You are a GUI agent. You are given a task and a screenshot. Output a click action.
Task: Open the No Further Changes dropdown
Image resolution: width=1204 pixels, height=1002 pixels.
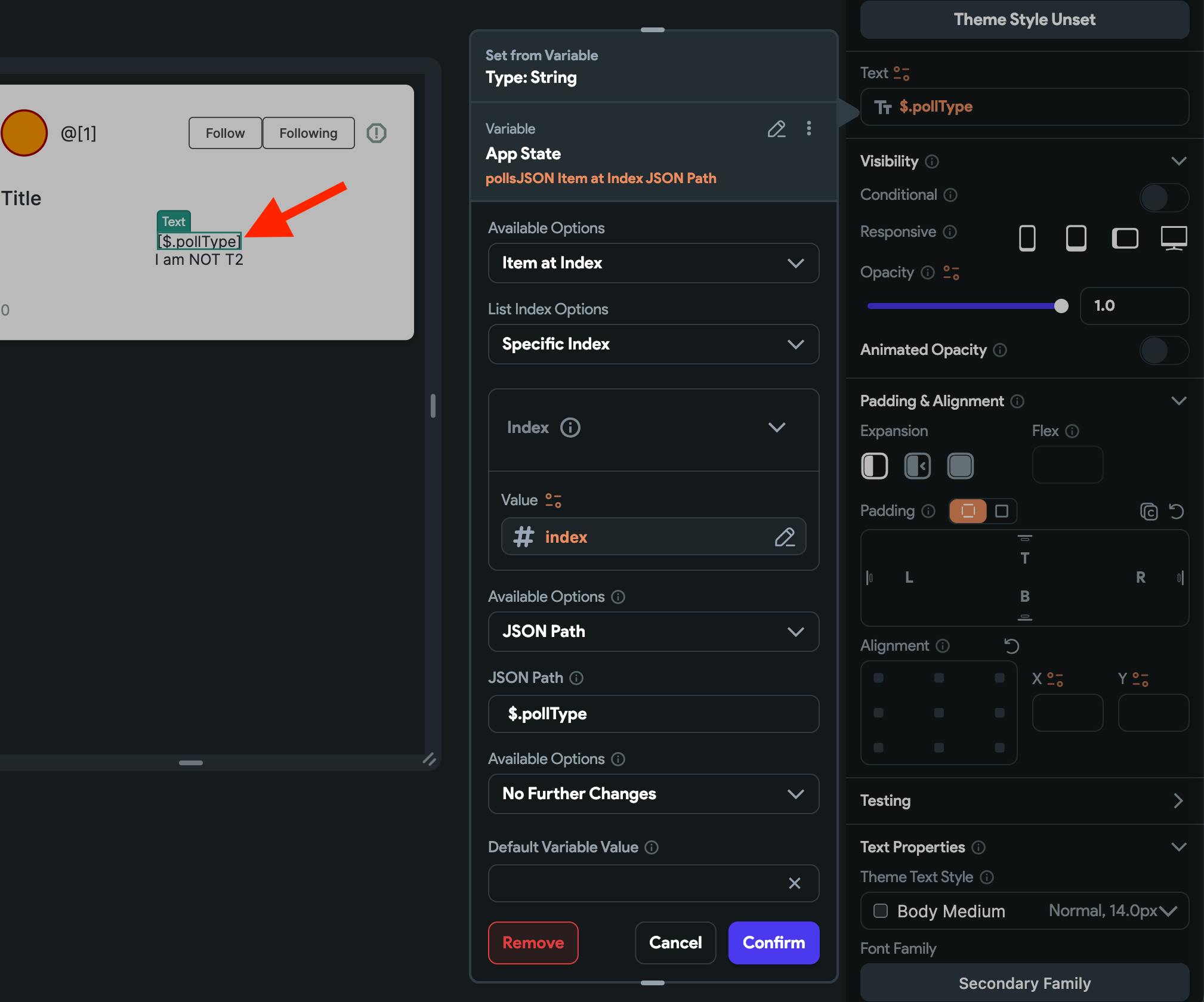click(x=653, y=794)
